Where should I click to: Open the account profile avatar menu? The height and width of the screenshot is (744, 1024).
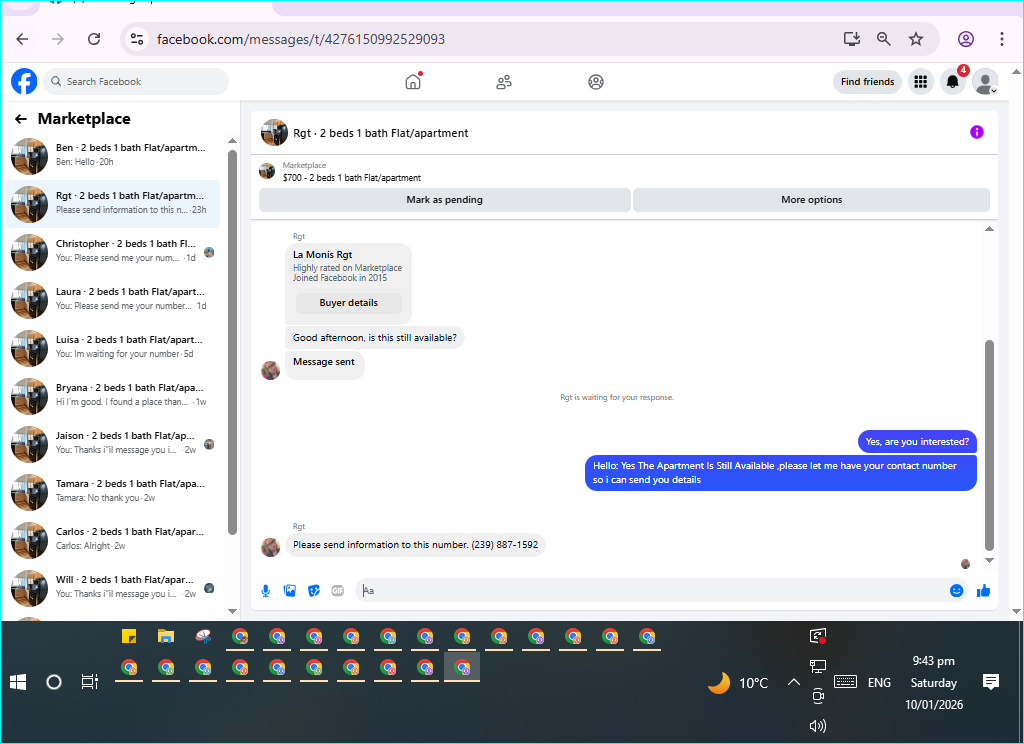coord(985,82)
